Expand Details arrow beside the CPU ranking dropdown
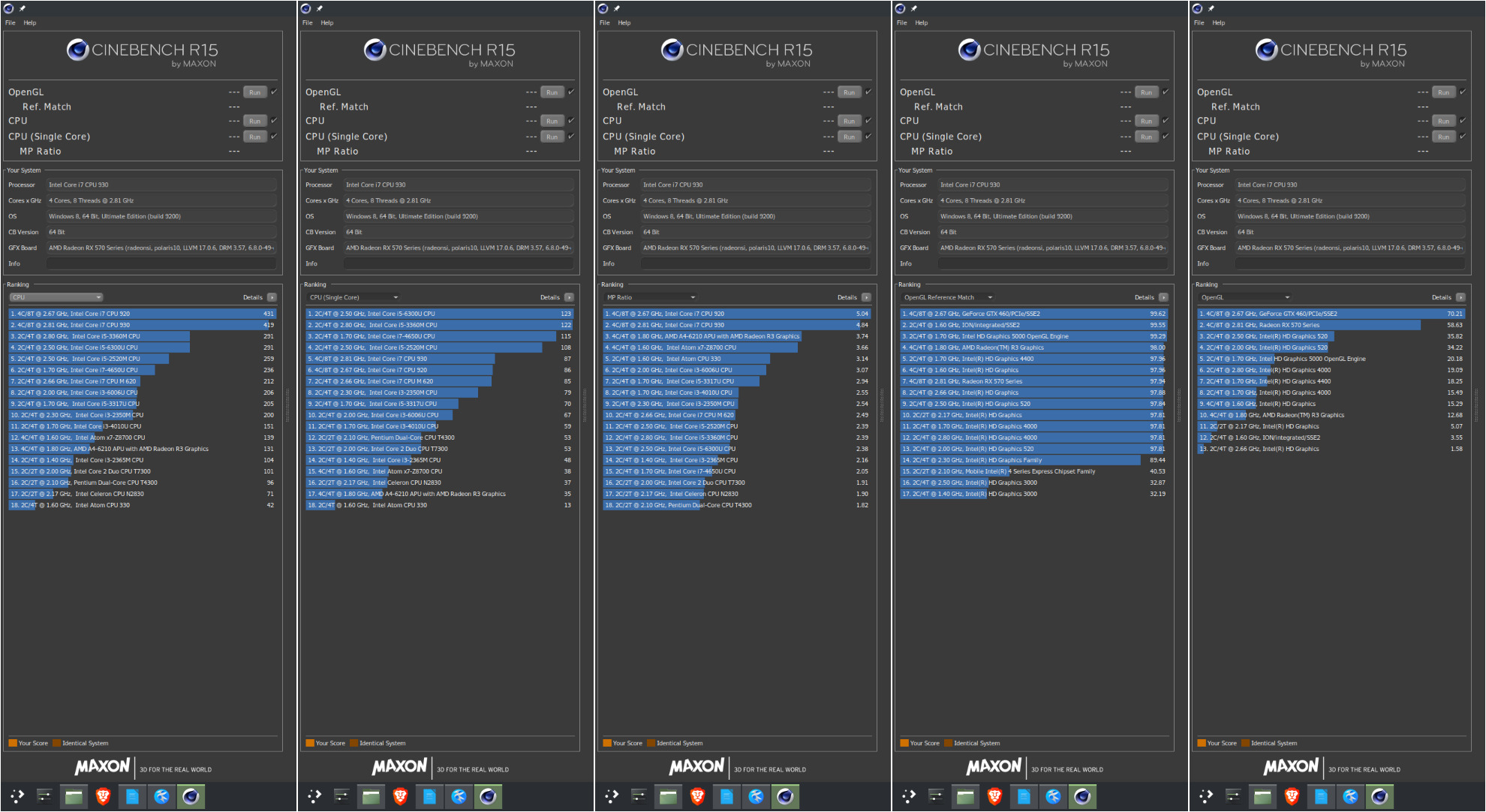 (x=272, y=297)
